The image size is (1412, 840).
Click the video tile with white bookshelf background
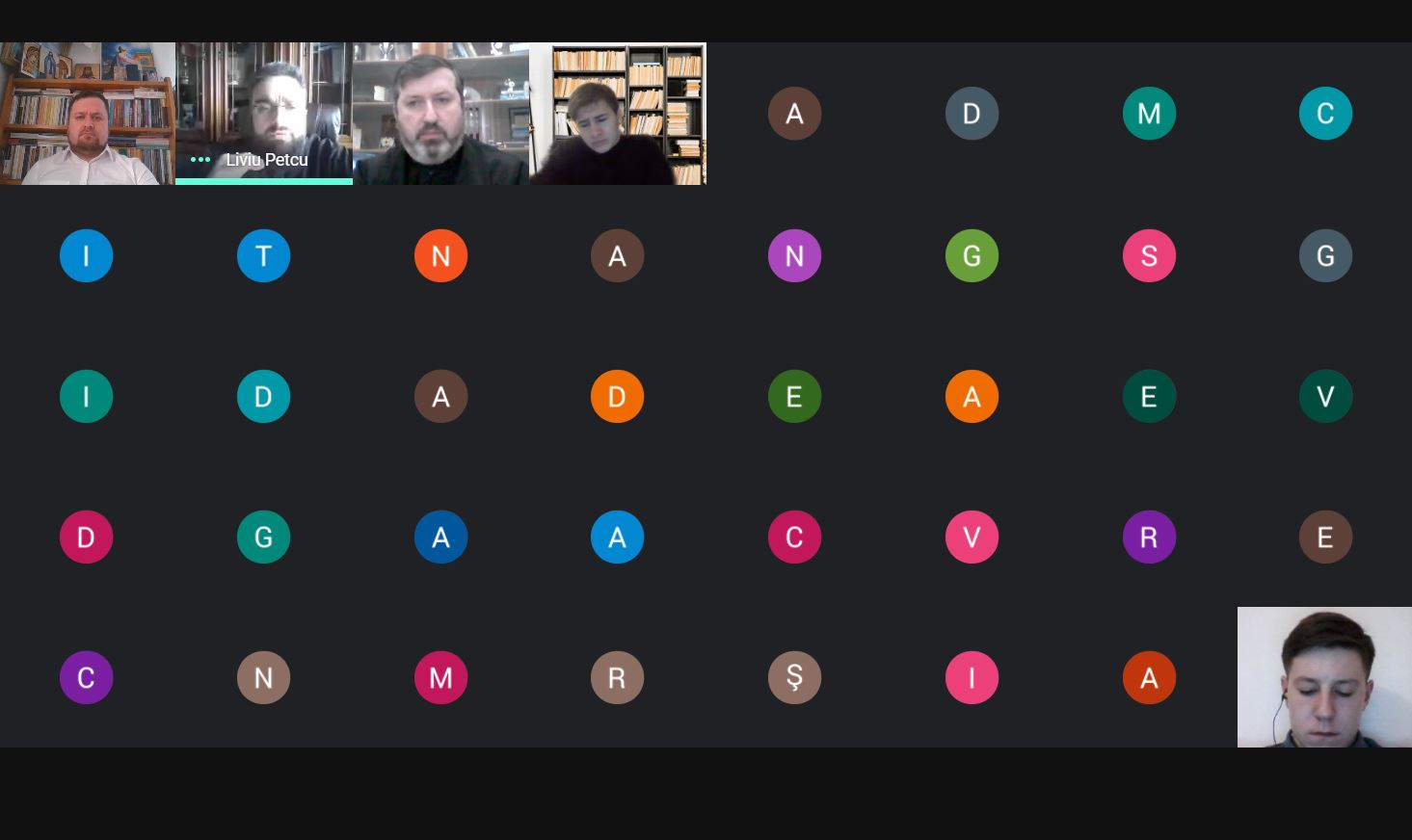click(618, 114)
